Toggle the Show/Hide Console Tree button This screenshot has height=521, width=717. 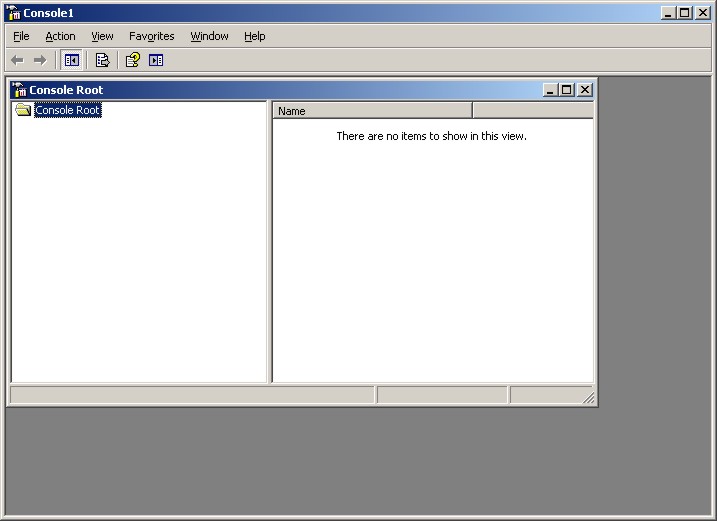click(72, 60)
